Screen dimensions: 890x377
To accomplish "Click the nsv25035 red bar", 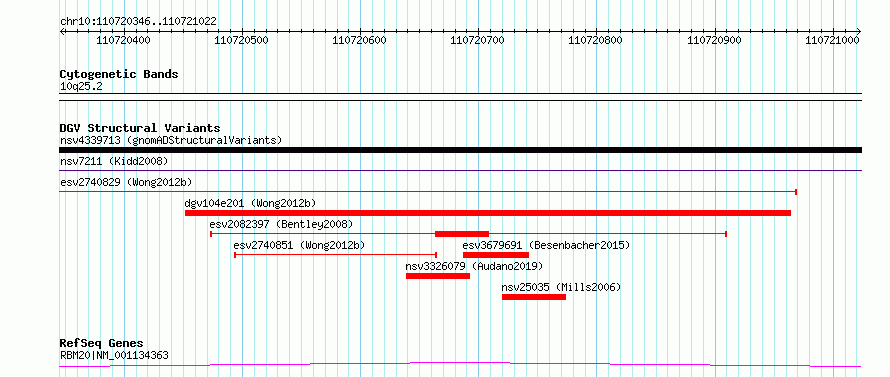I will click(534, 297).
